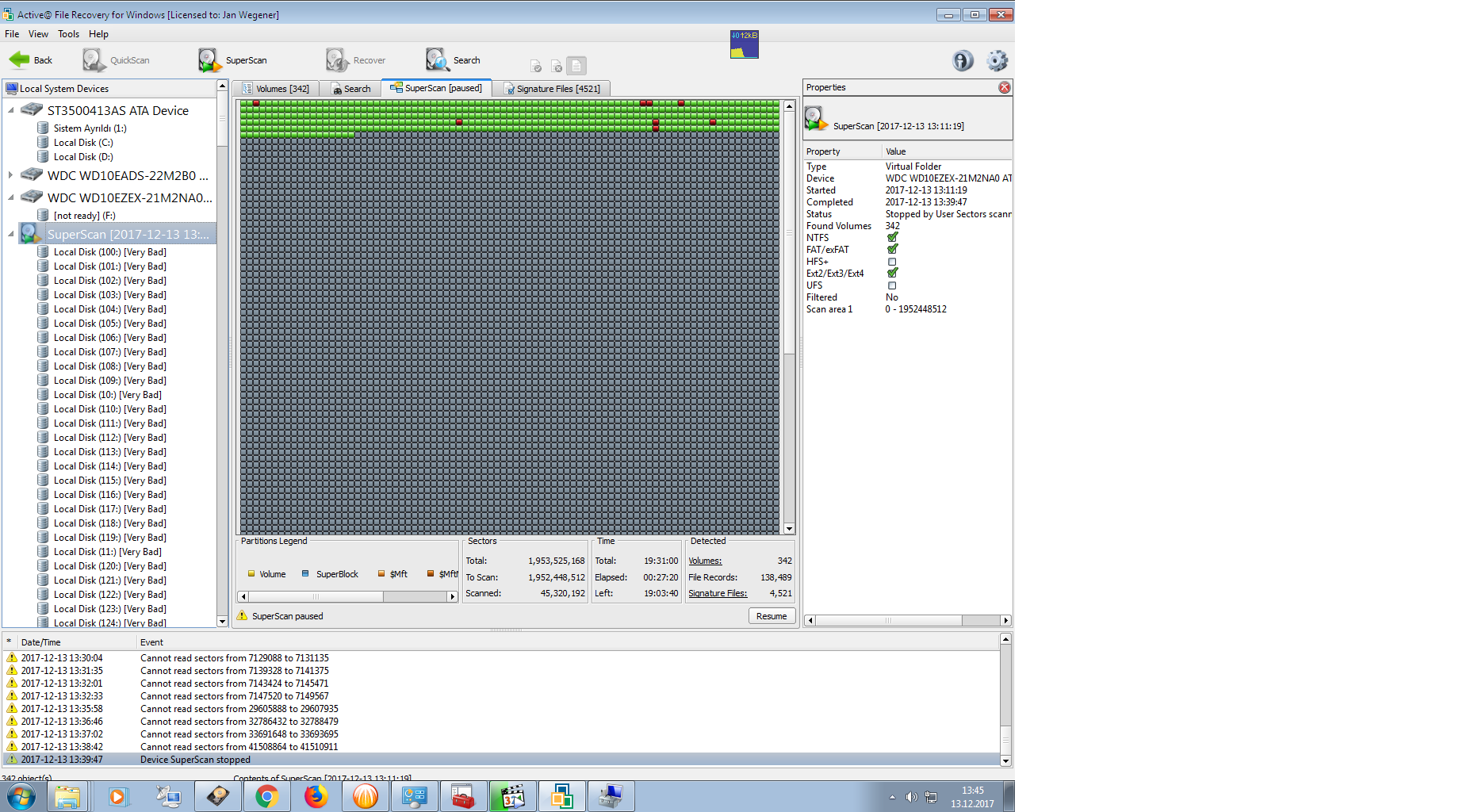The width and height of the screenshot is (1459, 812).
Task: Close the Properties panel
Action: click(1004, 87)
